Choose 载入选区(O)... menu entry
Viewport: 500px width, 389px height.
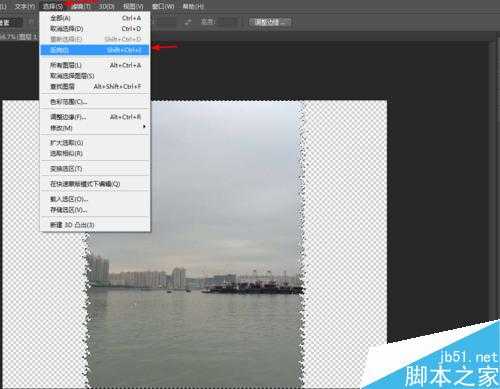click(x=95, y=199)
